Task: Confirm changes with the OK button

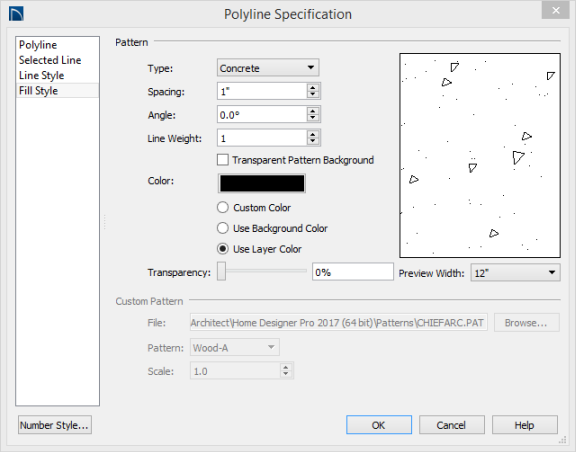Action: pyautogui.click(x=379, y=425)
